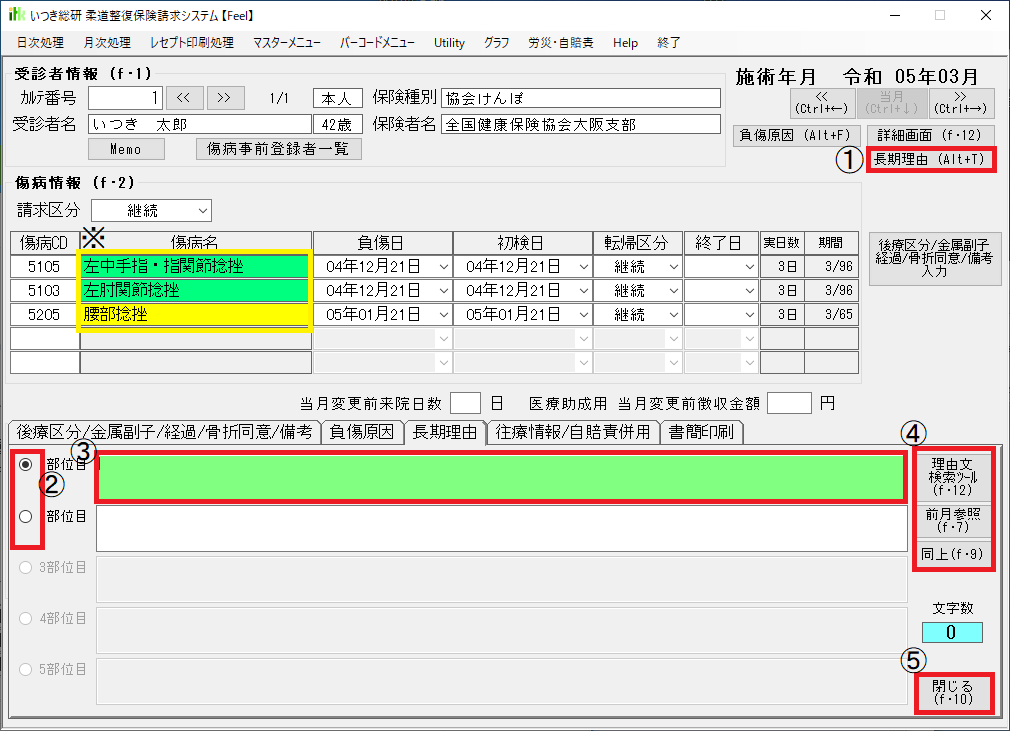This screenshot has height=731, width=1010.
Task: Click the previous patient << button
Action: [184, 98]
